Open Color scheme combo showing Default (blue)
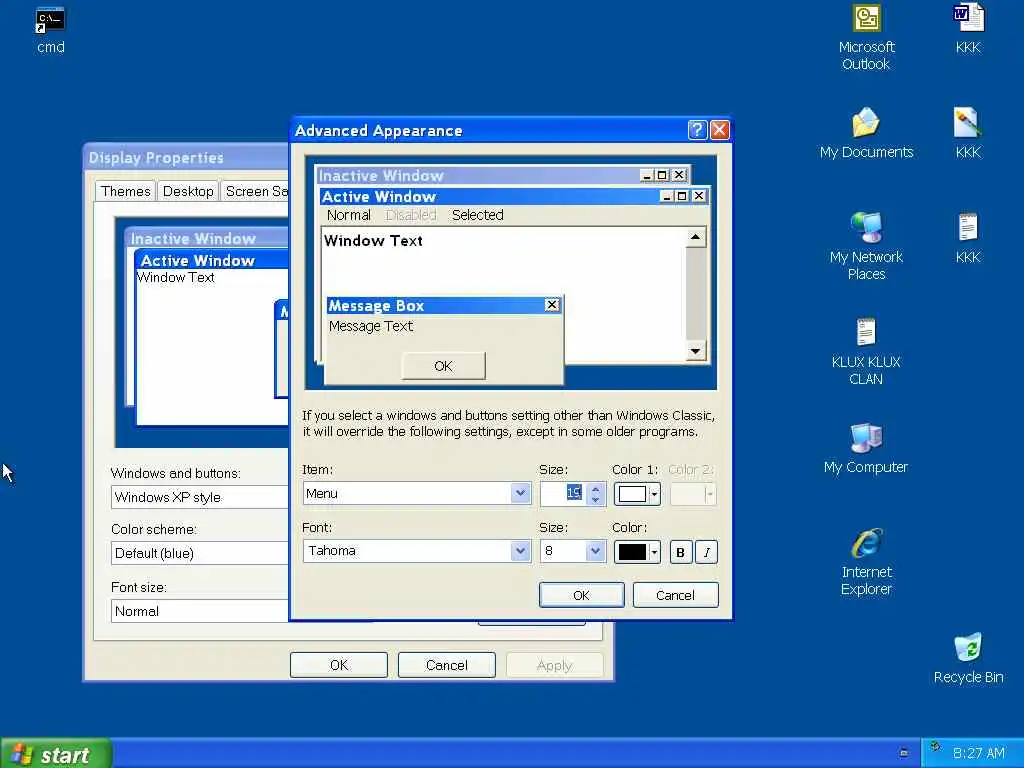The height and width of the screenshot is (768, 1024). (199, 553)
